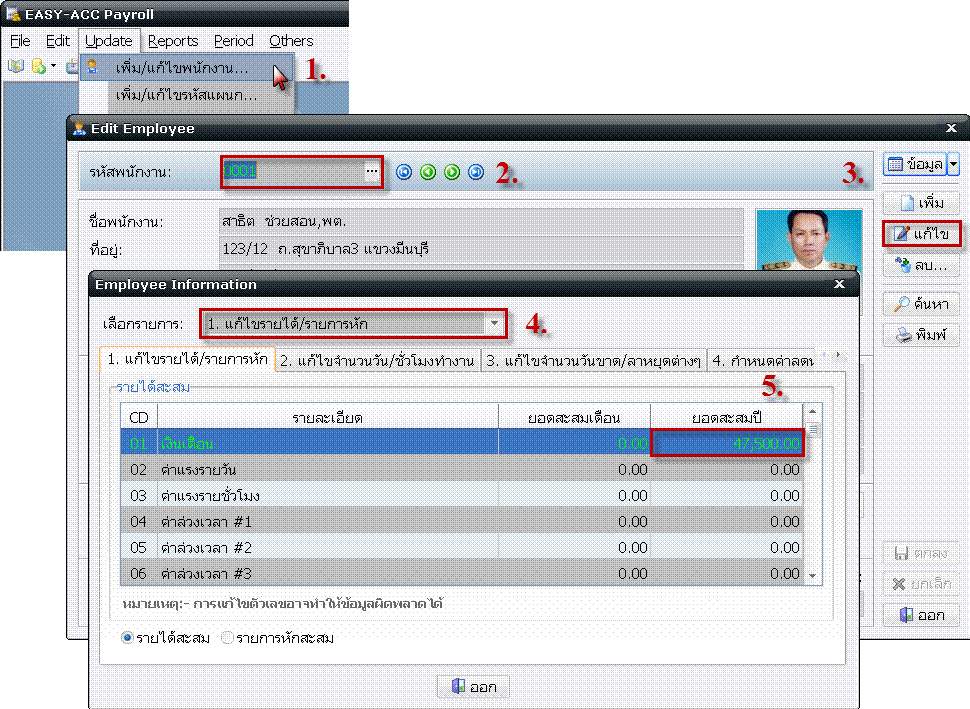970x709 pixels.
Task: Open the ข้อมูล button dropdown arrow
Action: tap(953, 164)
